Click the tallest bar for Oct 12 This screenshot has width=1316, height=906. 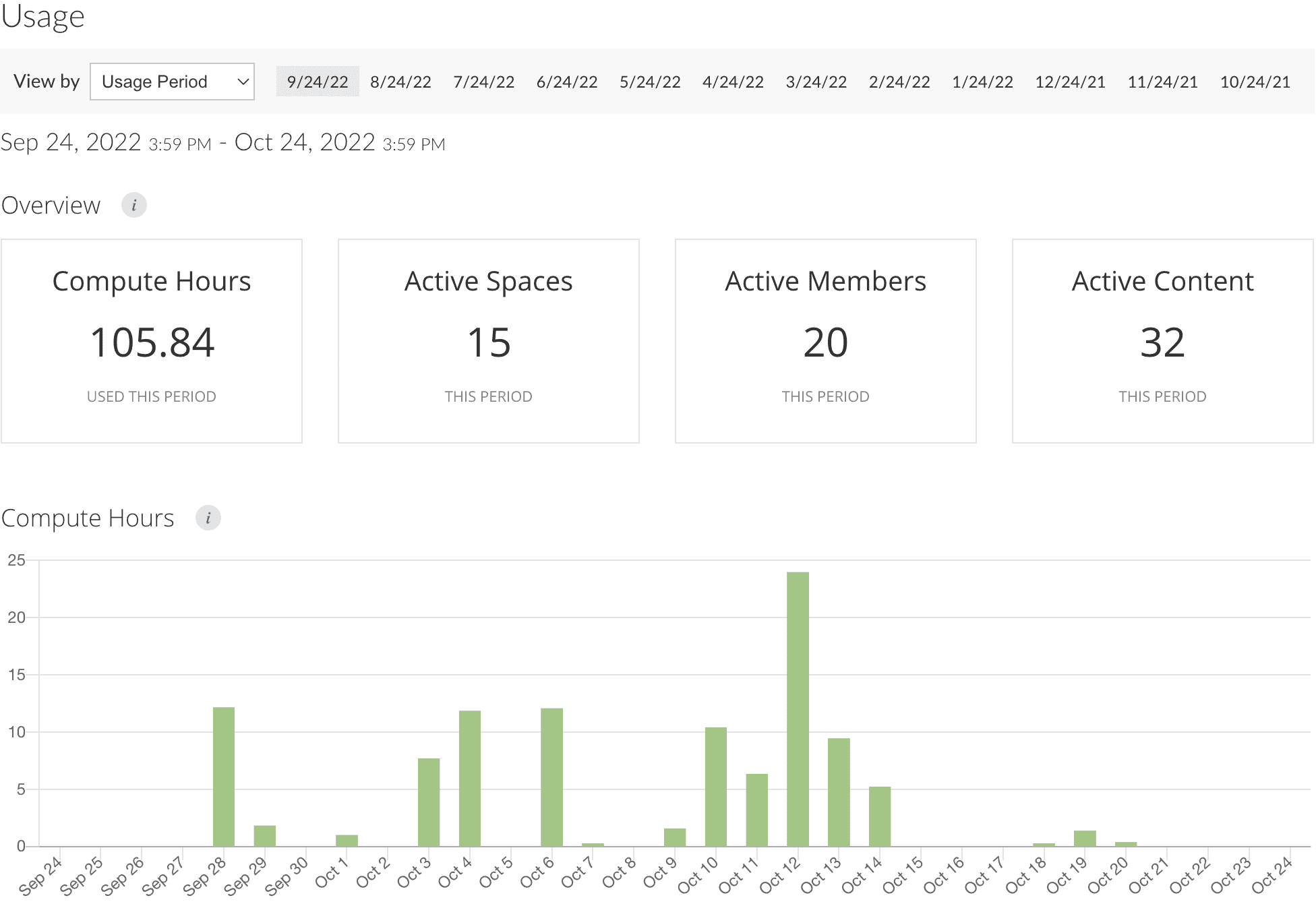(x=798, y=708)
